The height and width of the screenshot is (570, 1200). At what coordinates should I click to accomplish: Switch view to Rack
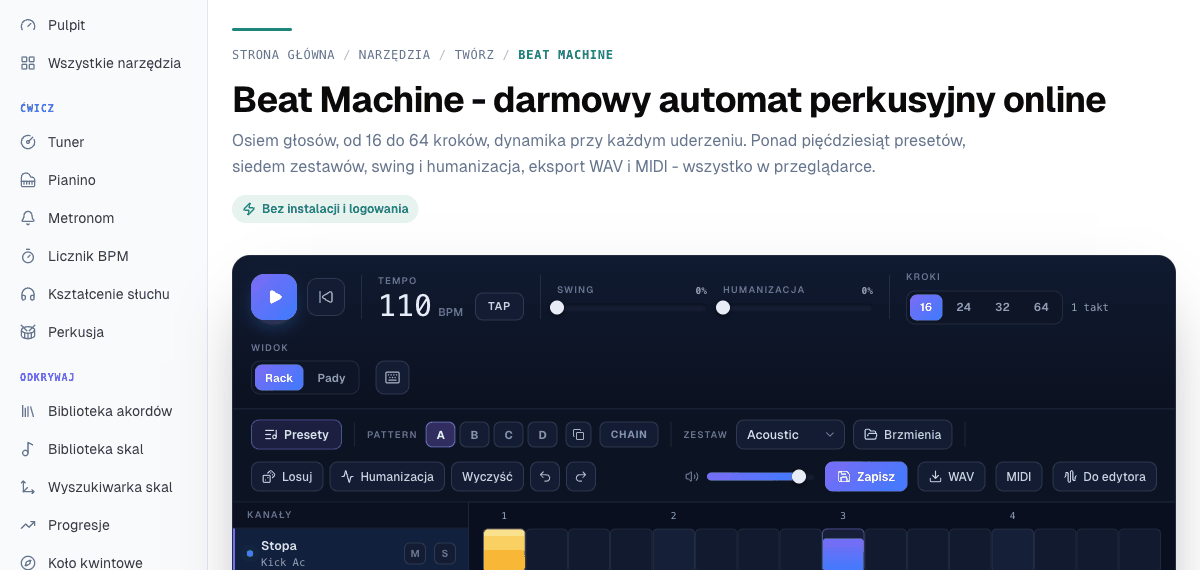[x=279, y=377]
